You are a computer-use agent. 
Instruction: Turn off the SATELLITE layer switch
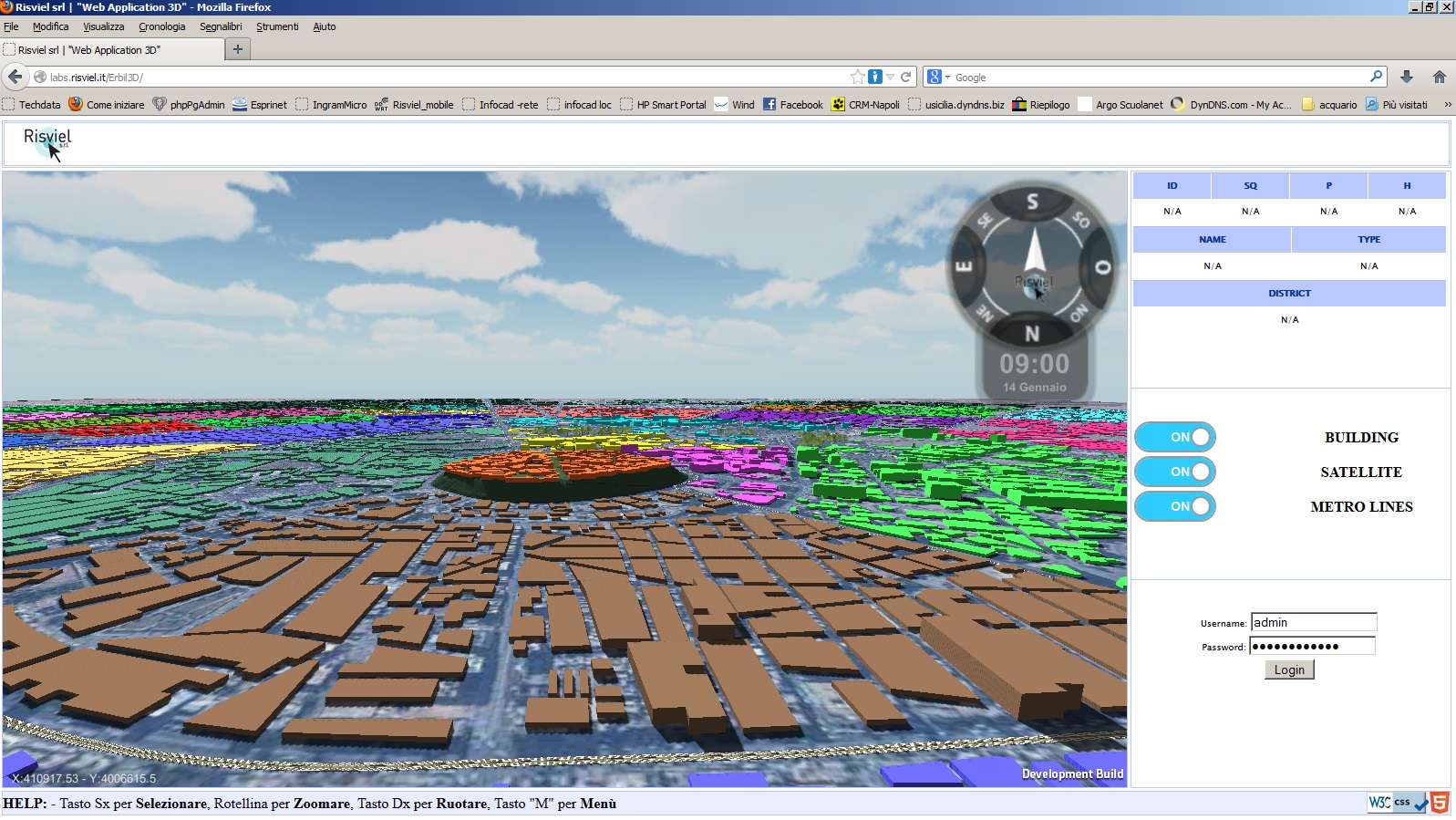point(1174,472)
